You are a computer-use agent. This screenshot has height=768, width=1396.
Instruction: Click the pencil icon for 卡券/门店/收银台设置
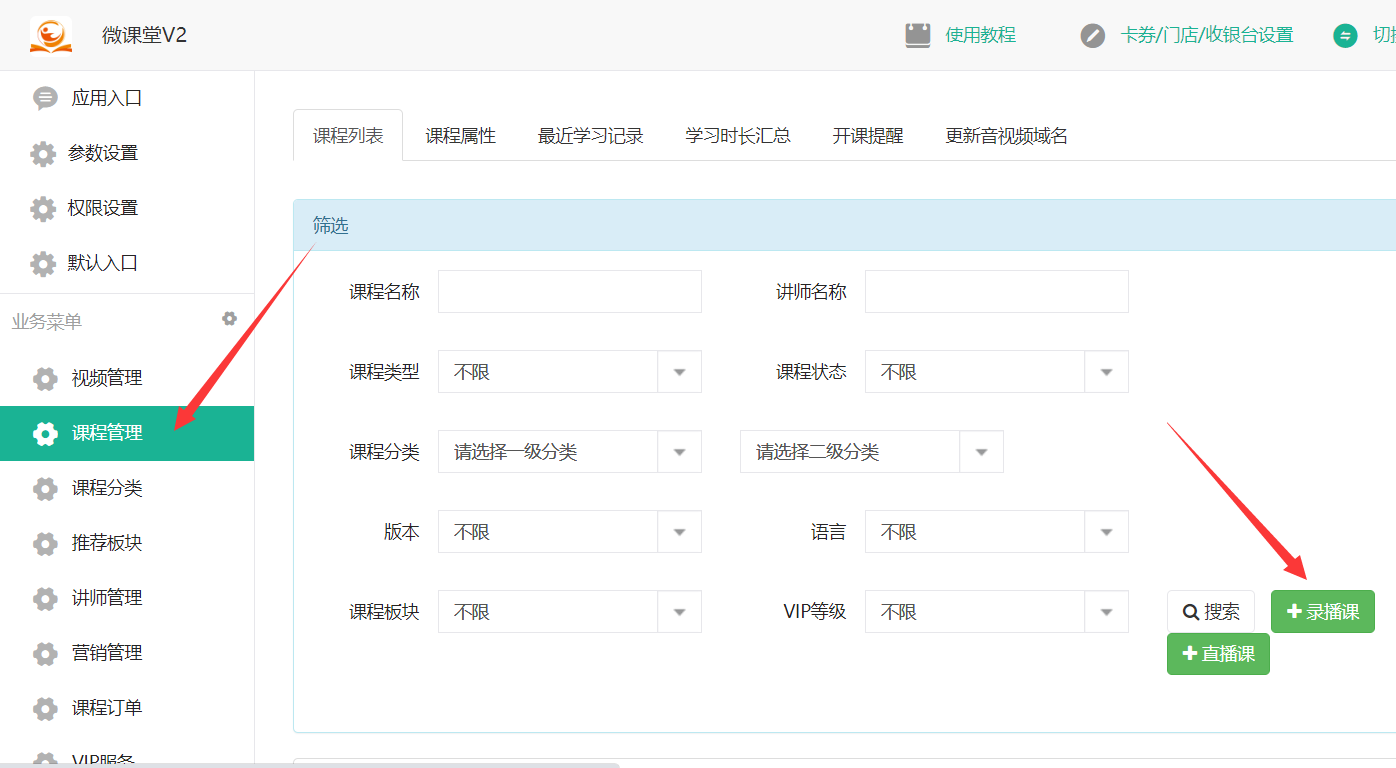1093,36
